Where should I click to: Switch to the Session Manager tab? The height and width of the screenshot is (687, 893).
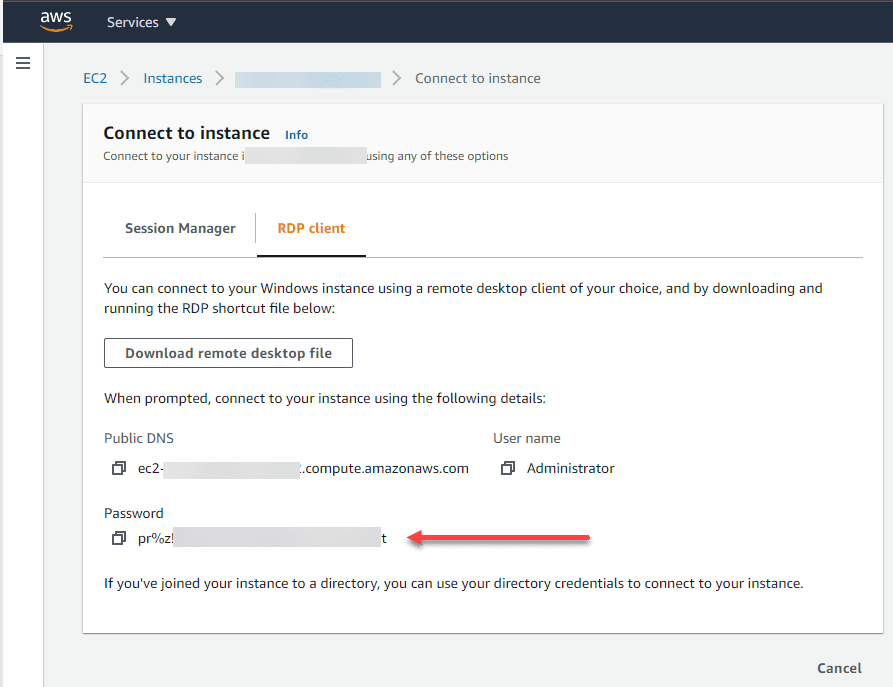180,228
